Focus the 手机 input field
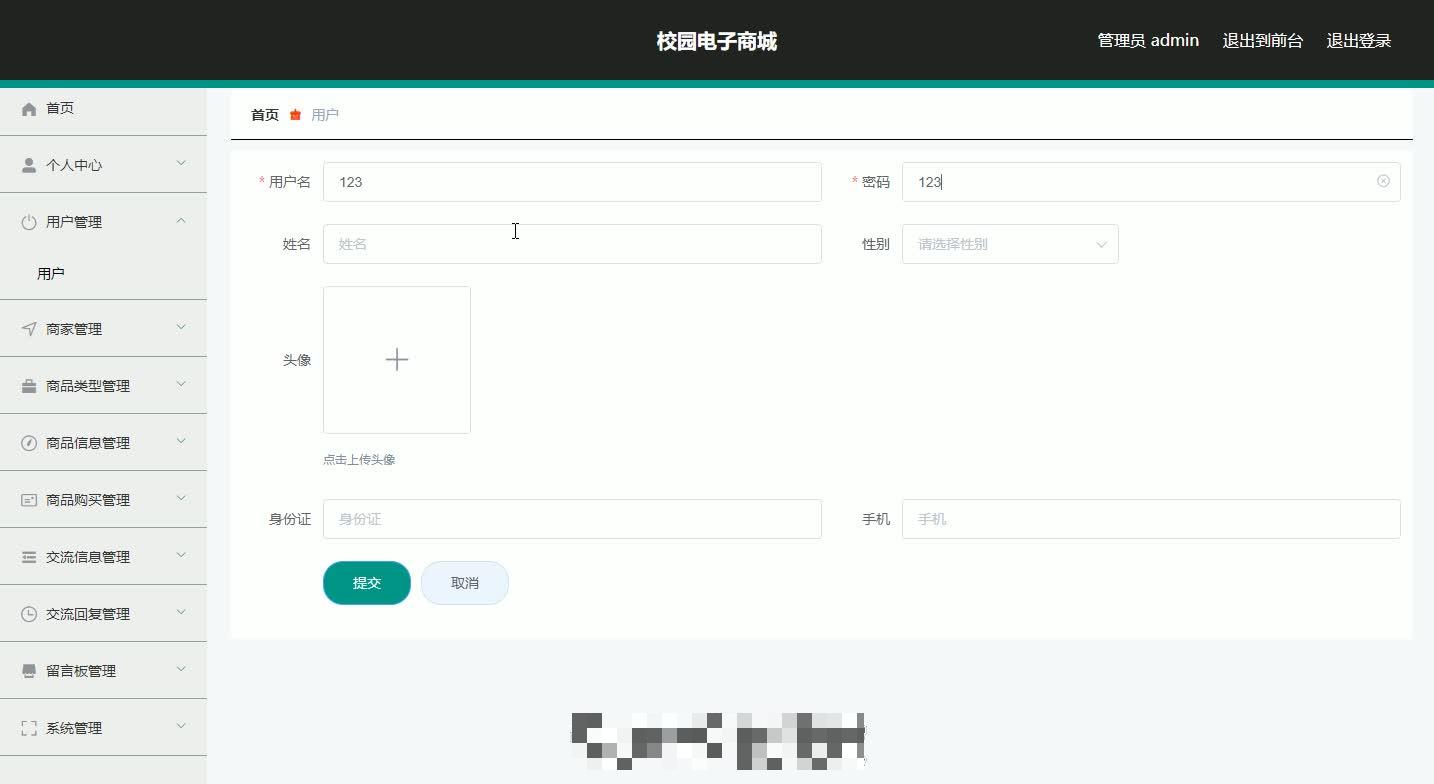 tap(1151, 519)
